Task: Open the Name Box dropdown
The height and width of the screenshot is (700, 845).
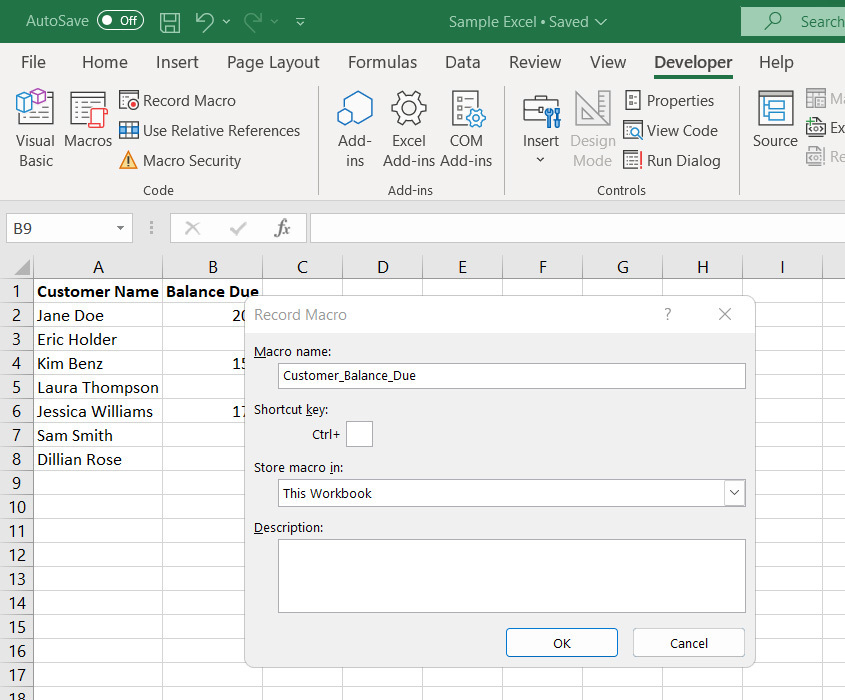Action: 119,228
